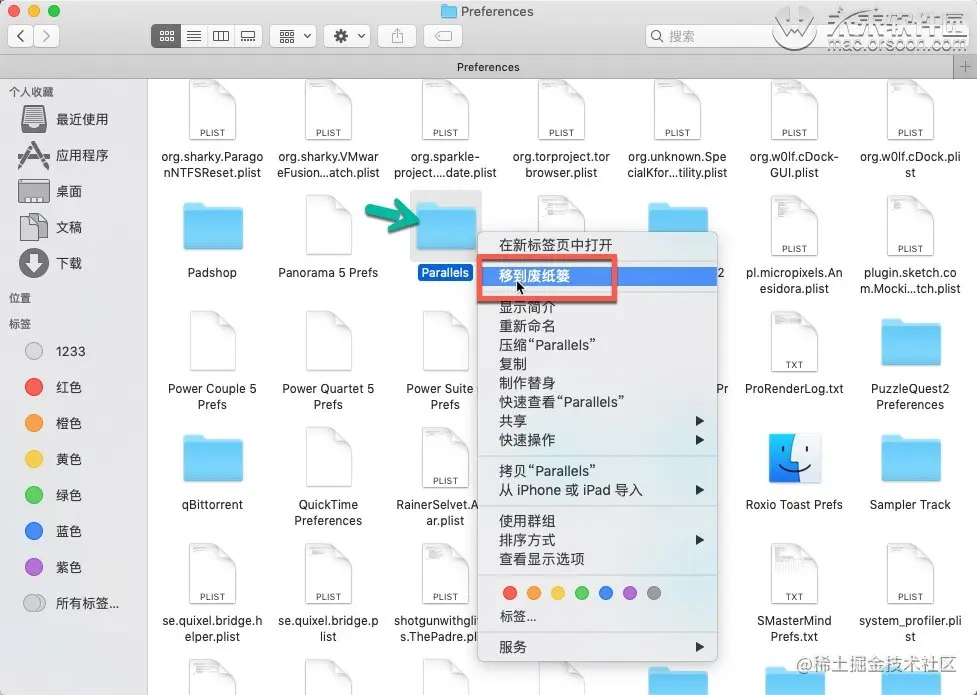Open 下载 in the sidebar
The height and width of the screenshot is (695, 977).
pyautogui.click(x=51, y=263)
